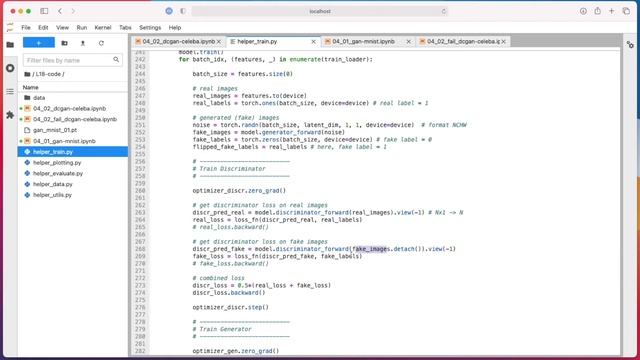Toggle the browser sidebar icon
Viewport: 640px width, 360px height.
[44, 11]
